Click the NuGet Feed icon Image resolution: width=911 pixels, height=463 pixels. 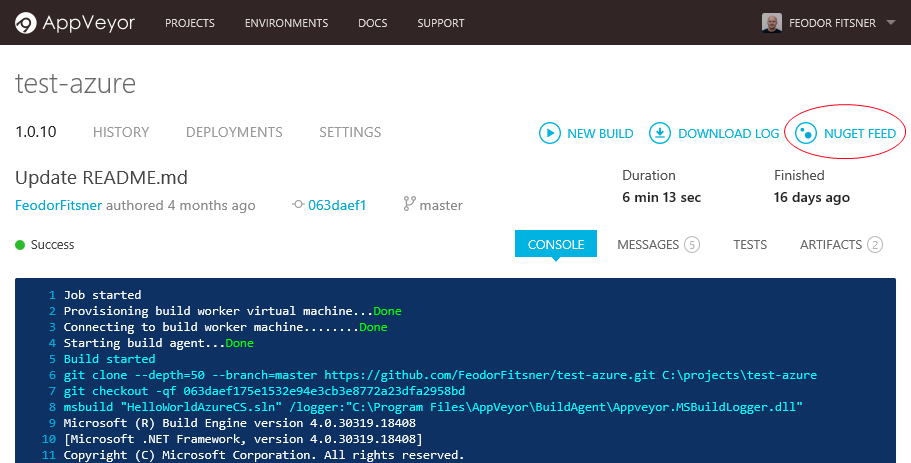806,133
